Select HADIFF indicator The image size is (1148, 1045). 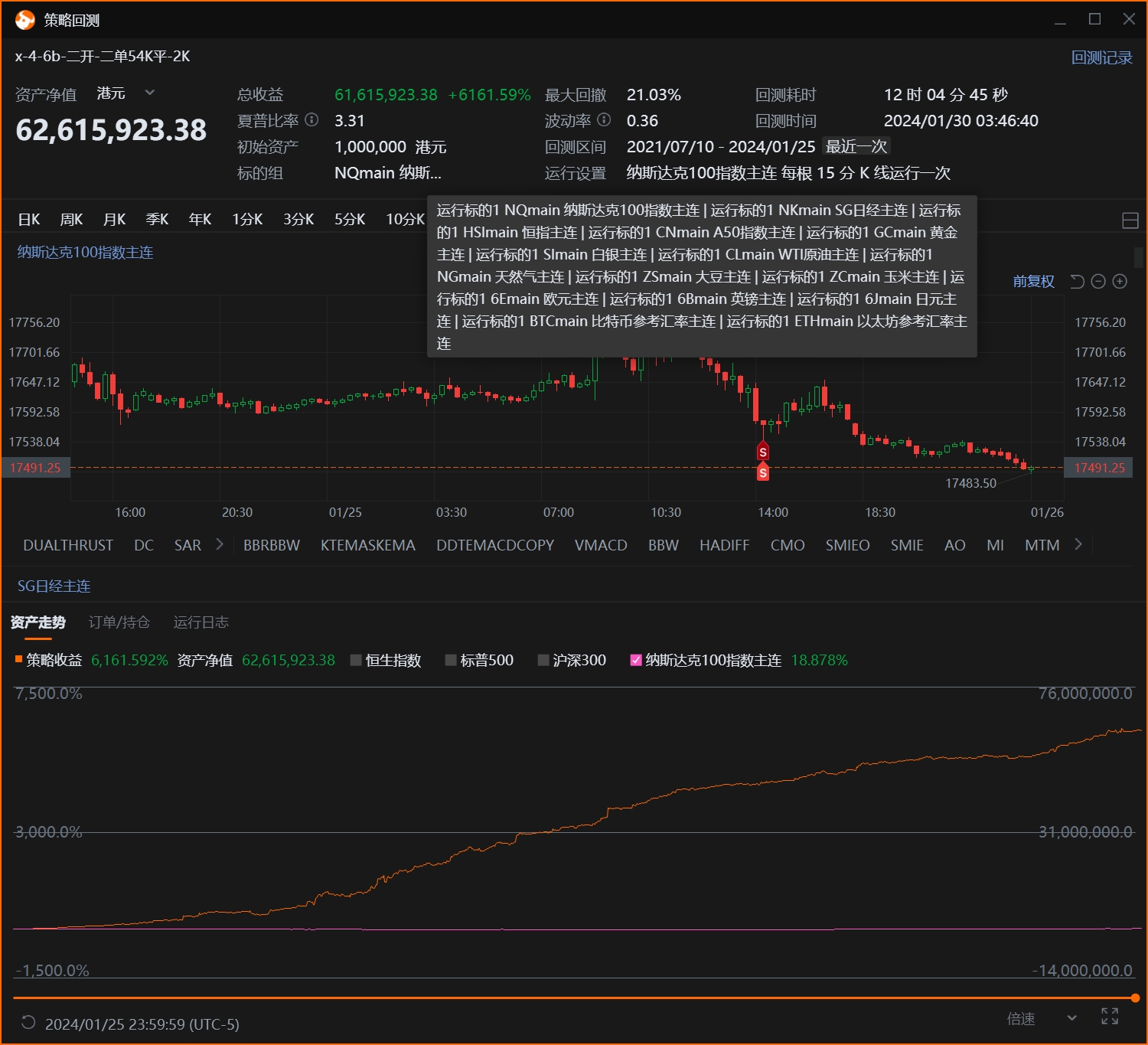725,545
